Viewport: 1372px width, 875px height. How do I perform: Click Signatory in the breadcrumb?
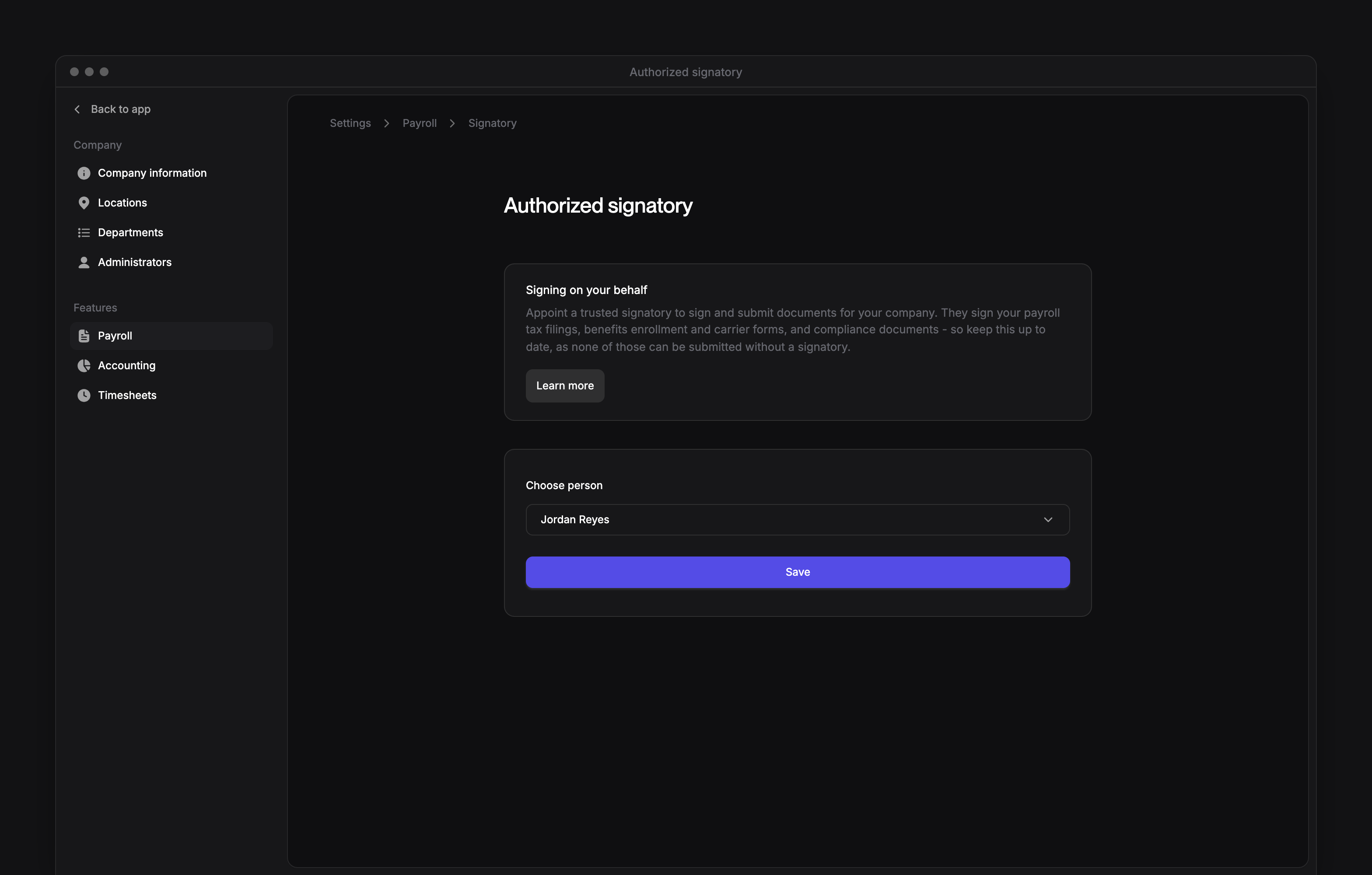(492, 123)
